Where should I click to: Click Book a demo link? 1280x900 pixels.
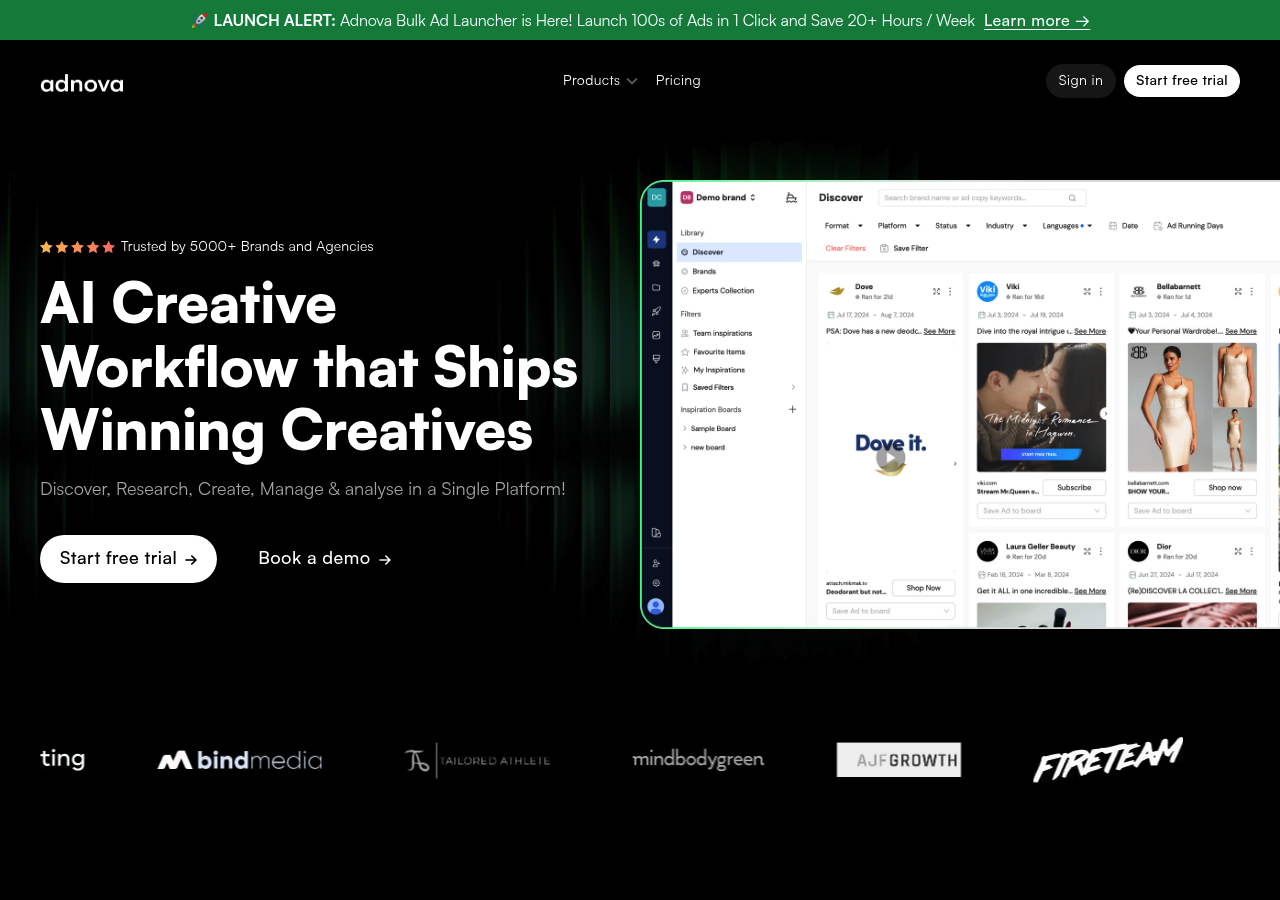(x=324, y=559)
